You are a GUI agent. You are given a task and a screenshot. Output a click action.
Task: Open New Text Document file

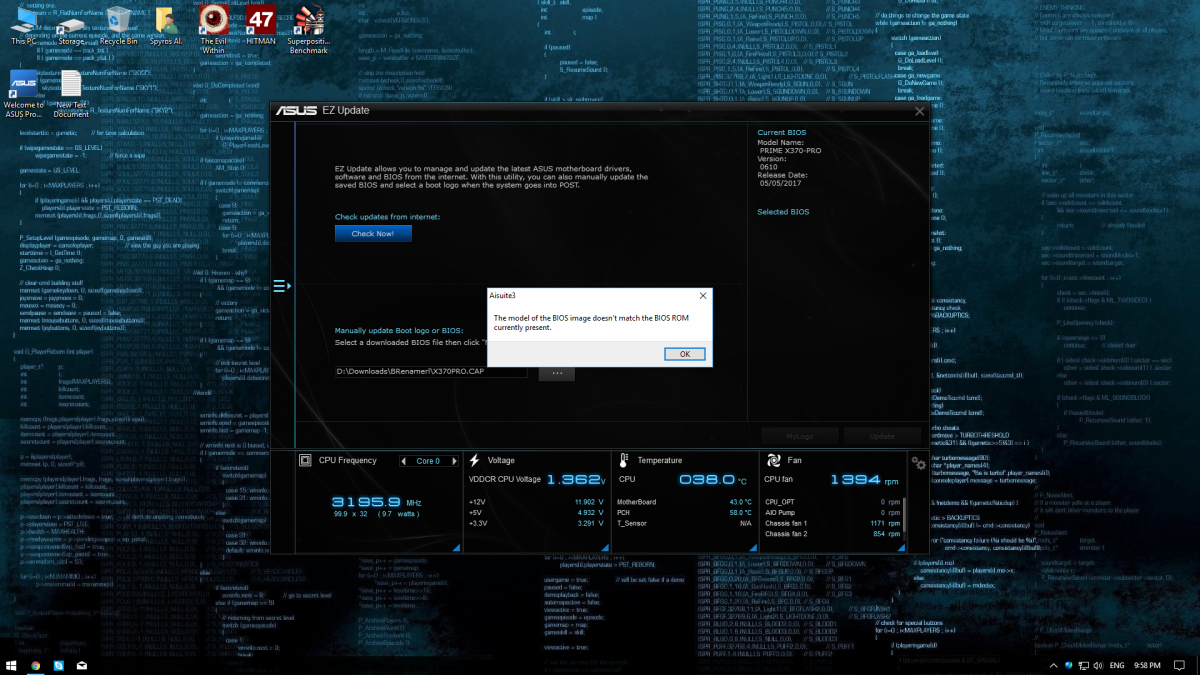click(x=71, y=93)
